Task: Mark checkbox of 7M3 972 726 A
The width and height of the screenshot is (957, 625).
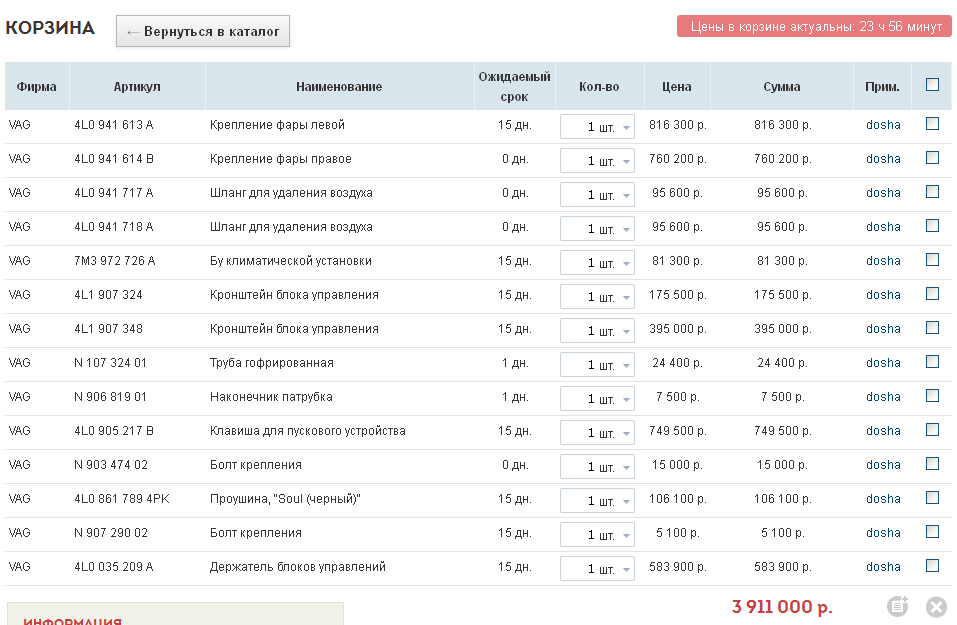Action: coord(932,260)
